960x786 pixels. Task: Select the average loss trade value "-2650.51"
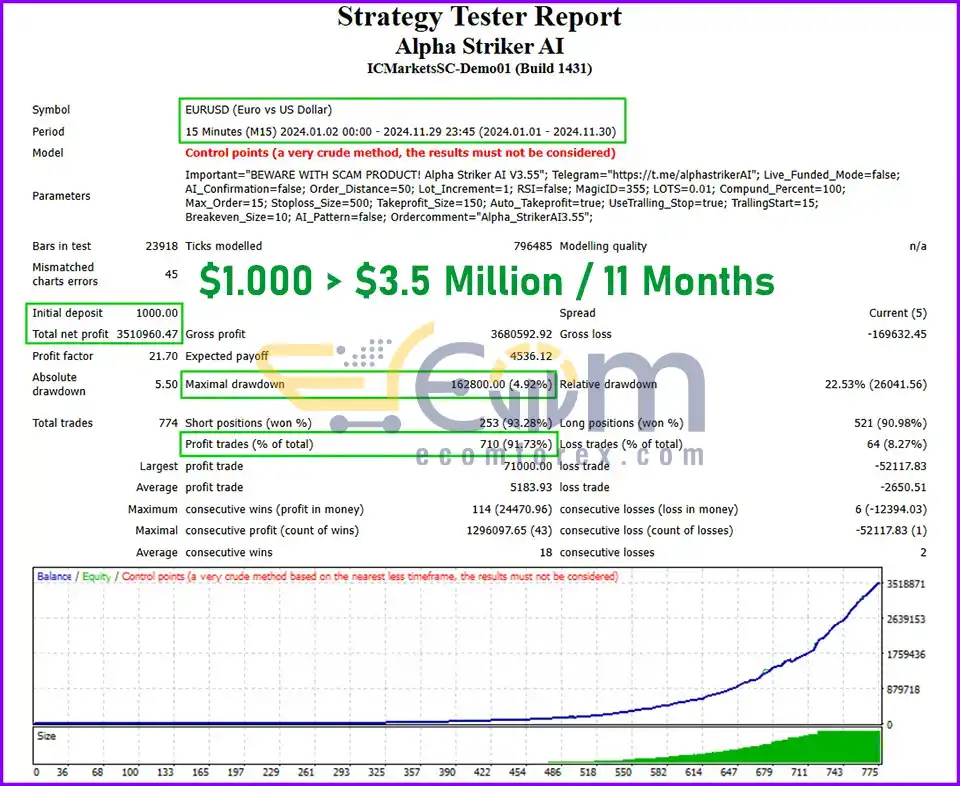[903, 488]
